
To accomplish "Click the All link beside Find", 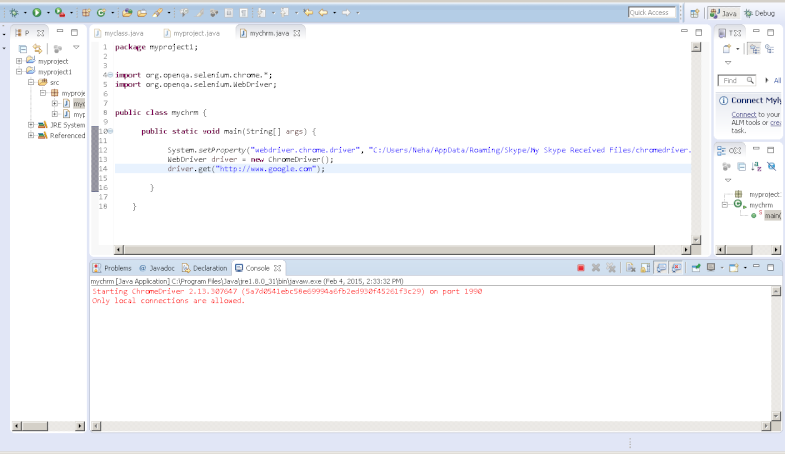I will tap(777, 80).
